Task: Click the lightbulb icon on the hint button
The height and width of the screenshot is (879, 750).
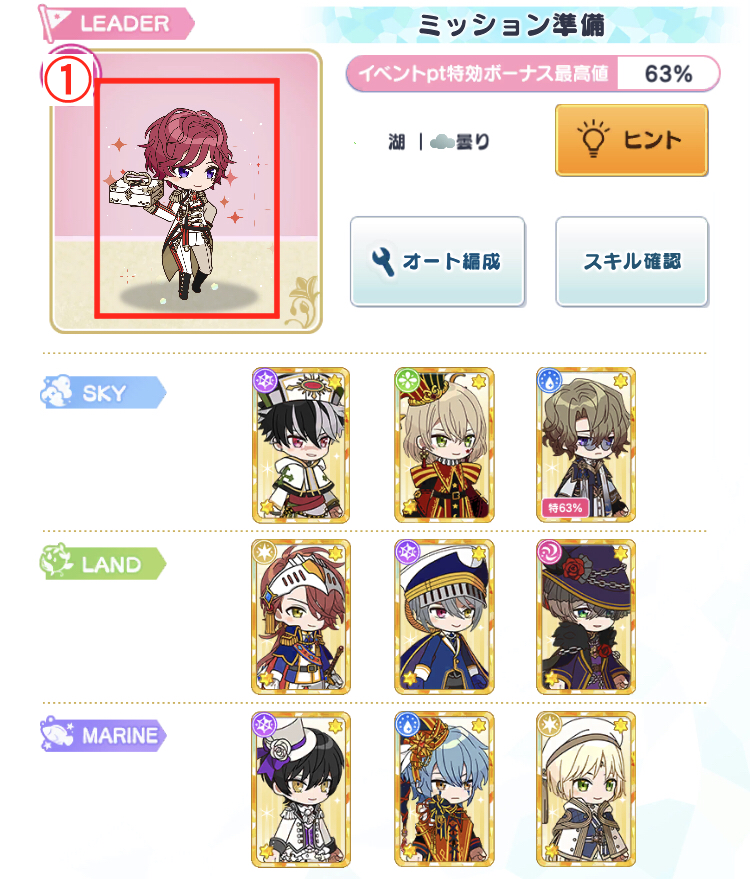Action: click(x=593, y=138)
